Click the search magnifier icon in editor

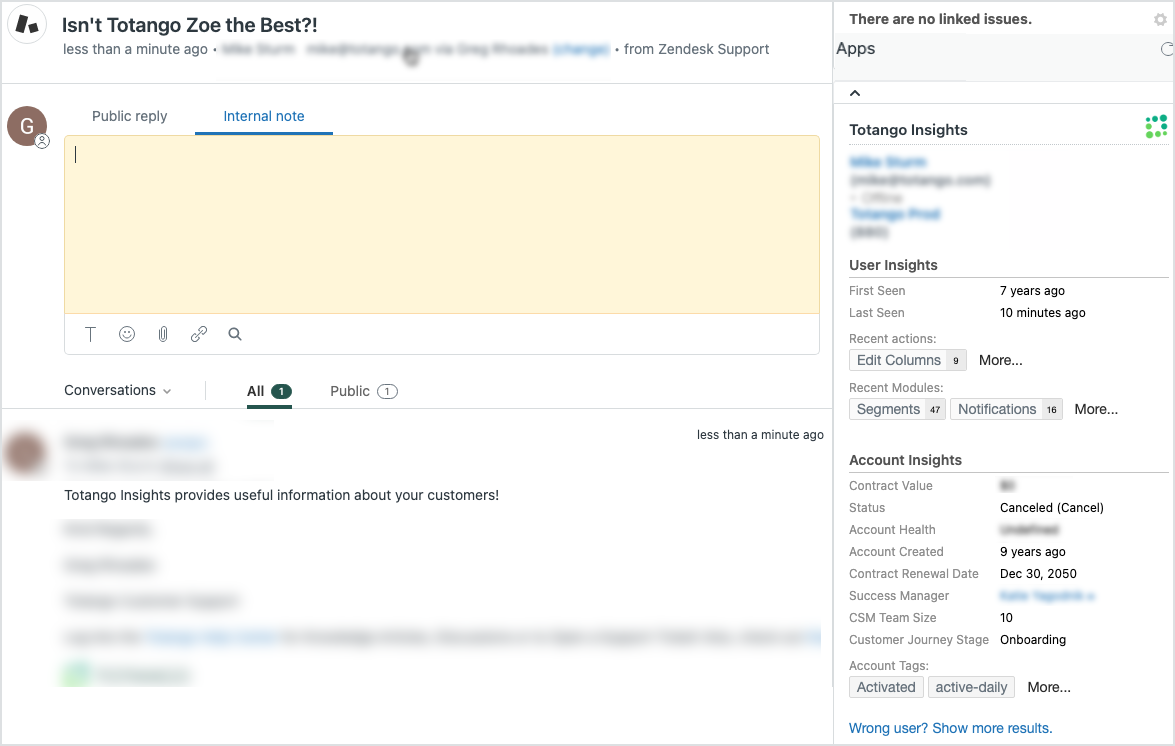[x=235, y=335]
